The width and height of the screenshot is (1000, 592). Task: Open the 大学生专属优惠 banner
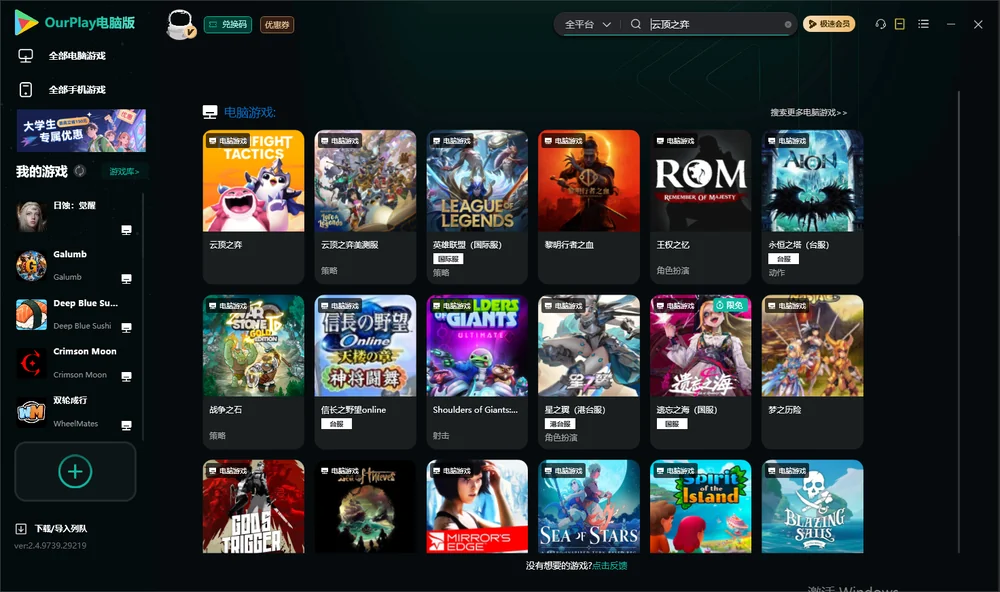tap(81, 131)
